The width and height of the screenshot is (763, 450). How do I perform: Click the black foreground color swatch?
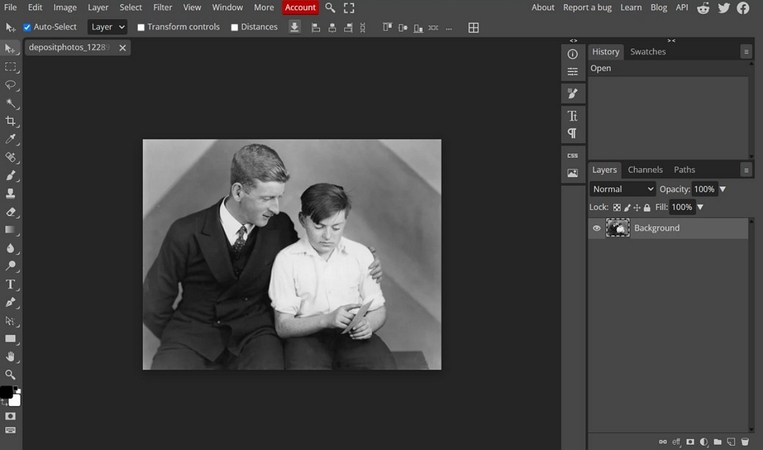[6, 392]
